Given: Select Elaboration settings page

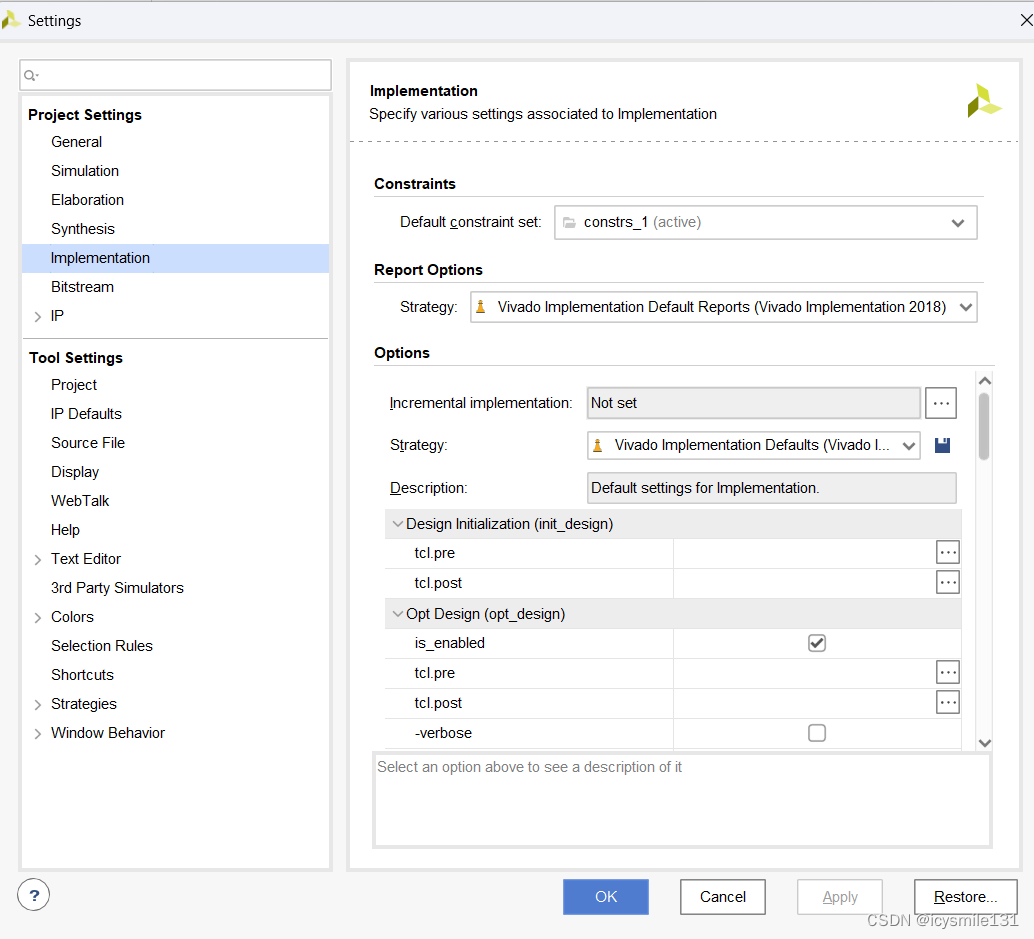Looking at the screenshot, I should pyautogui.click(x=88, y=200).
